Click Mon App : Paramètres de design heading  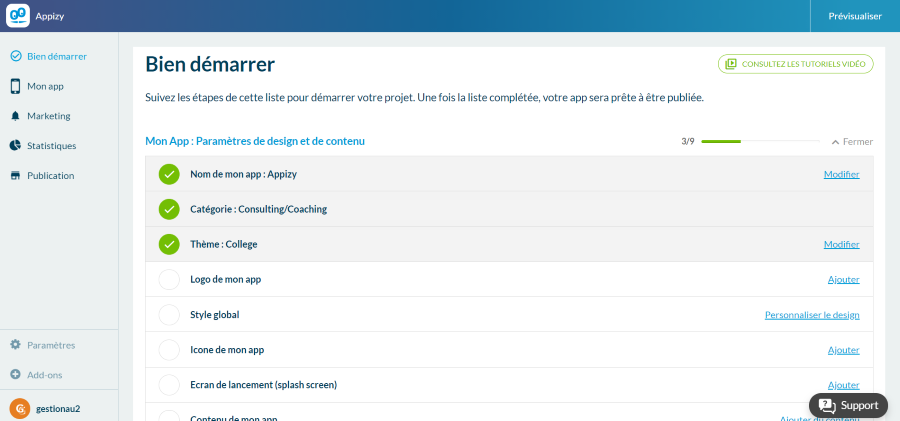coord(255,141)
